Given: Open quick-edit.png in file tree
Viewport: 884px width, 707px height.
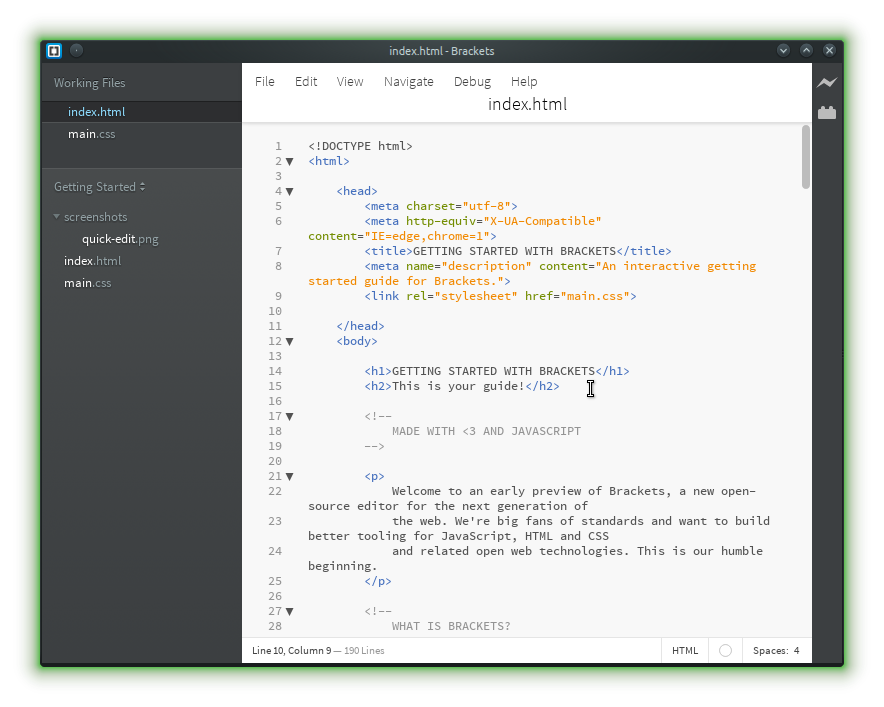Looking at the screenshot, I should pos(120,239).
